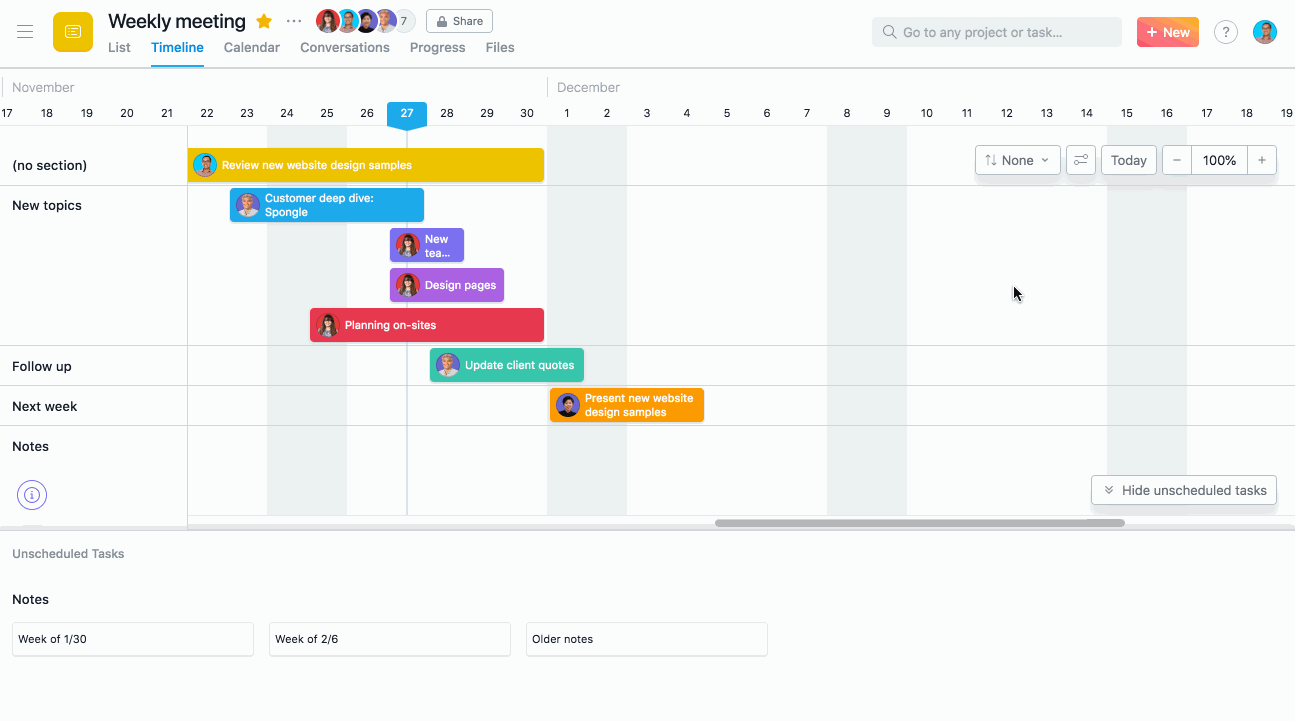Click the horizontal timeline scrollbar

pyautogui.click(x=919, y=522)
